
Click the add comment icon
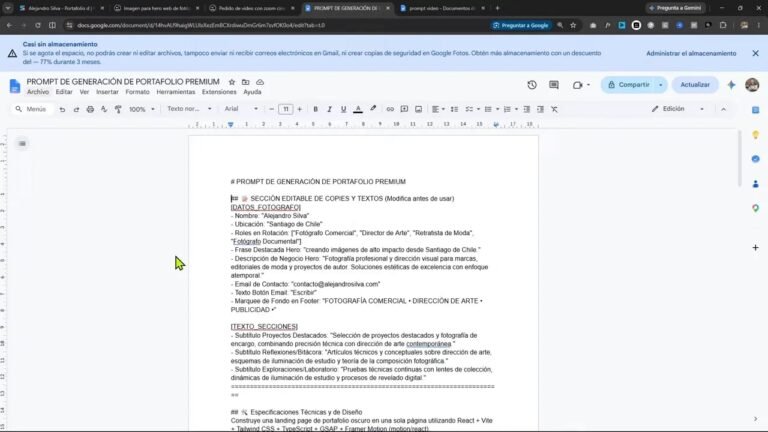pos(404,109)
